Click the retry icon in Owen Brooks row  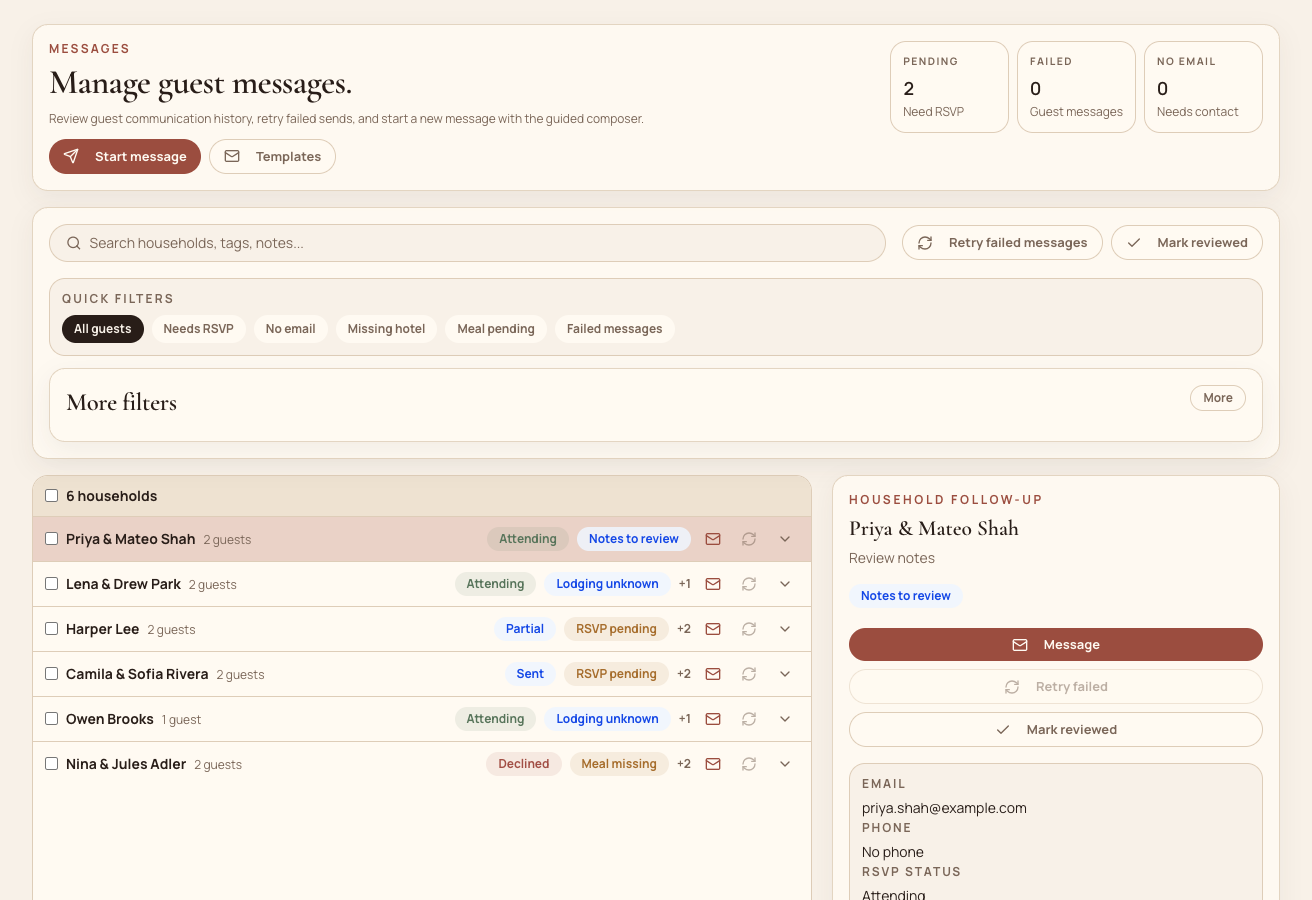pos(749,719)
